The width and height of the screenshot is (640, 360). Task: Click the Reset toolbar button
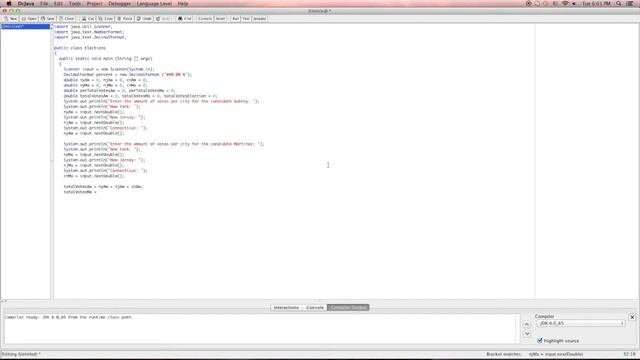[x=220, y=19]
